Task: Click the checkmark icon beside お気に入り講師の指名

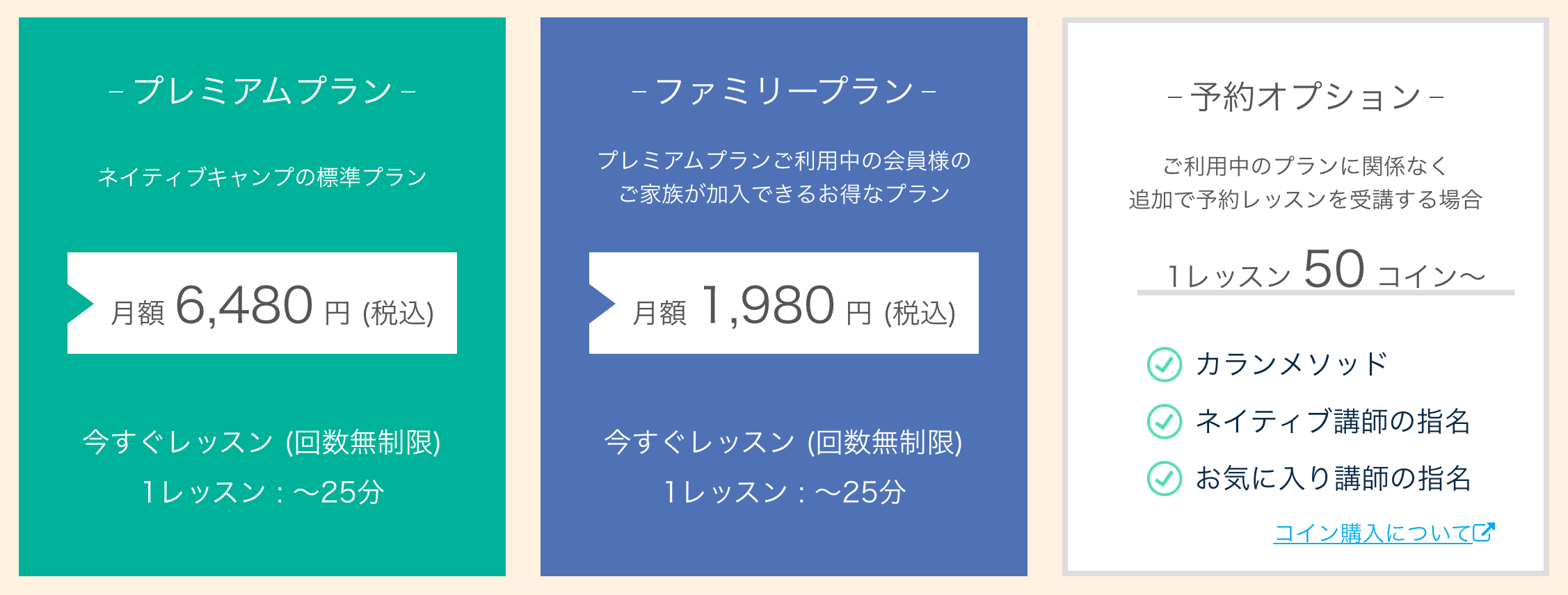Action: click(x=1164, y=478)
